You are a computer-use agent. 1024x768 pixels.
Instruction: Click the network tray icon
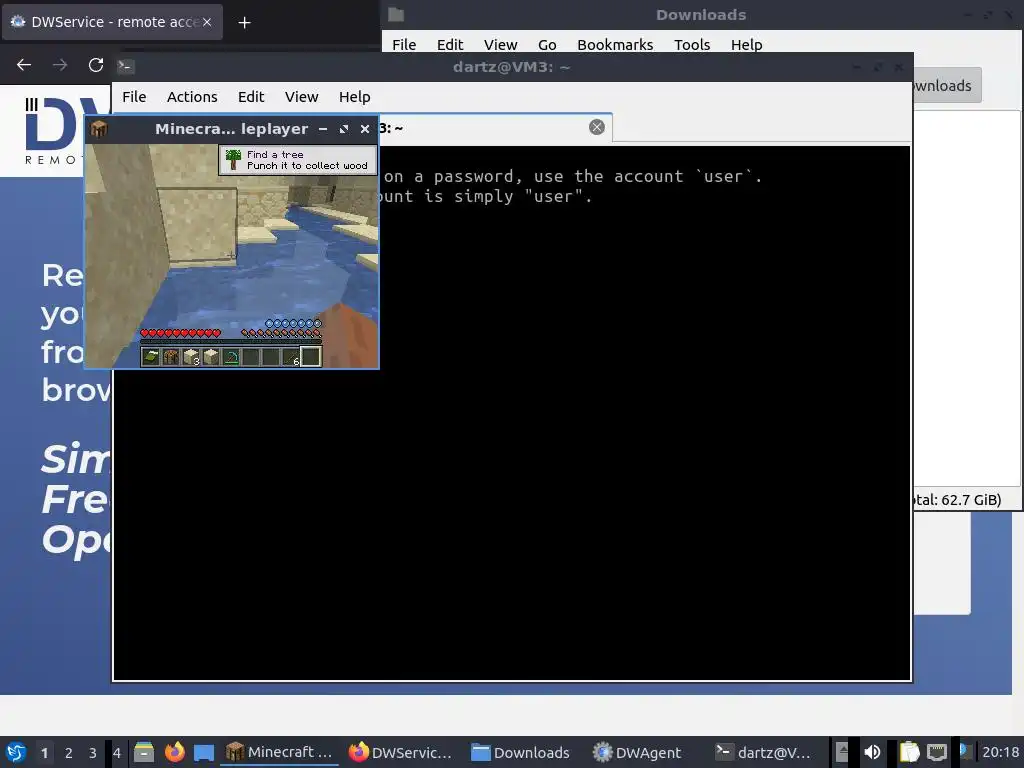pos(936,752)
